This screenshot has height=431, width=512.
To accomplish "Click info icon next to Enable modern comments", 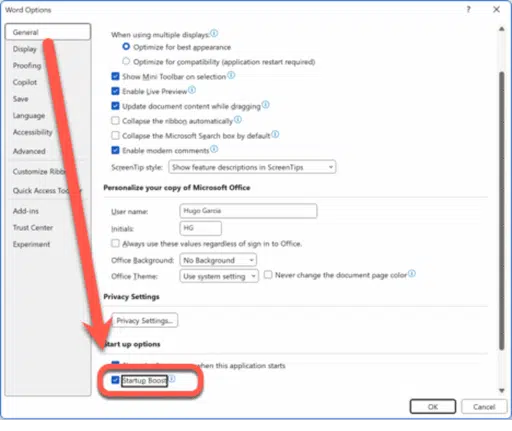I will [214, 149].
